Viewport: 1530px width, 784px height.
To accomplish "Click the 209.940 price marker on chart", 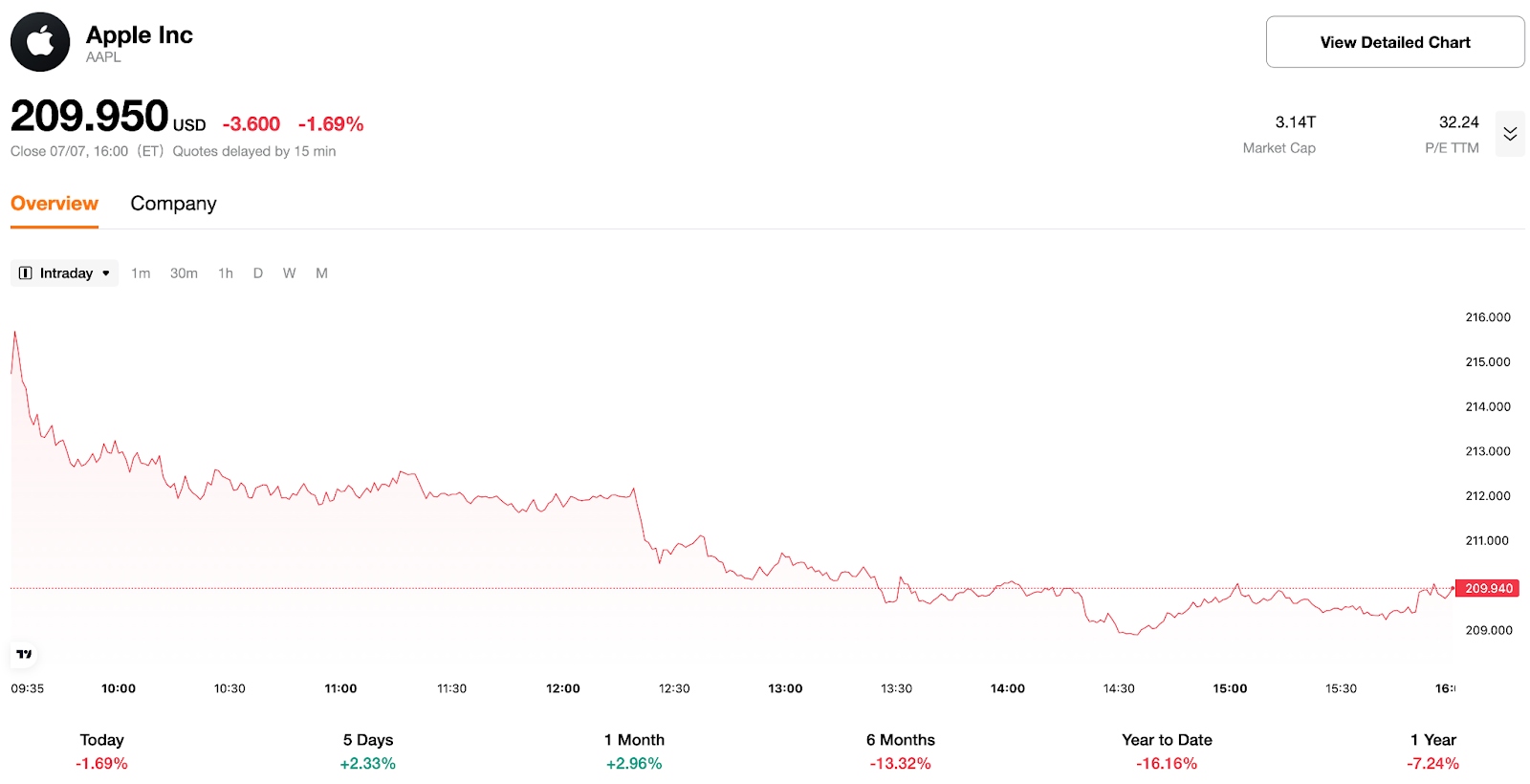I will pos(1487,588).
